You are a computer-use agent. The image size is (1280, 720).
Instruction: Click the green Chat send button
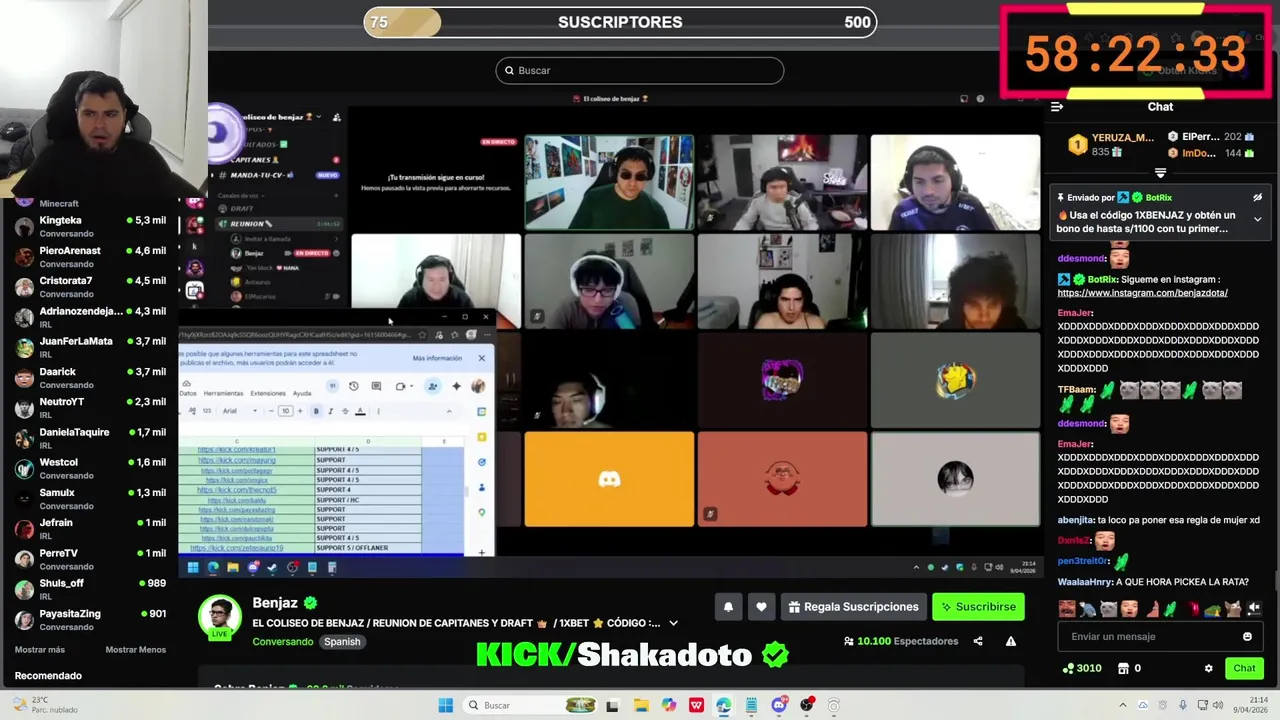[1244, 668]
